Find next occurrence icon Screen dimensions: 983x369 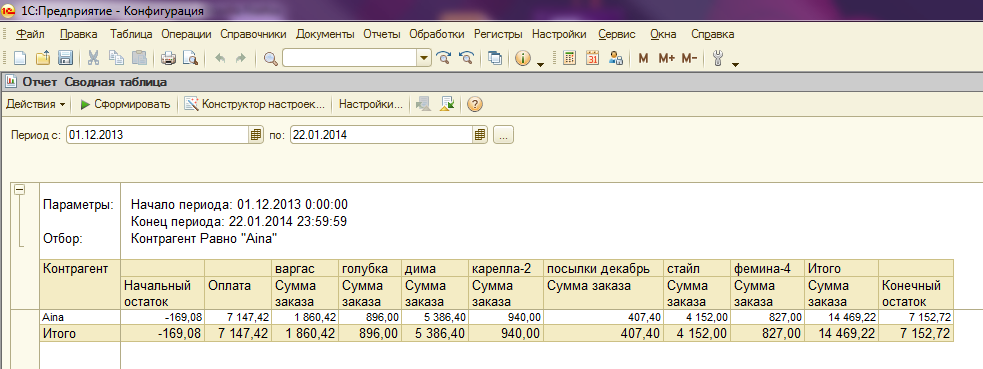[x=444, y=58]
